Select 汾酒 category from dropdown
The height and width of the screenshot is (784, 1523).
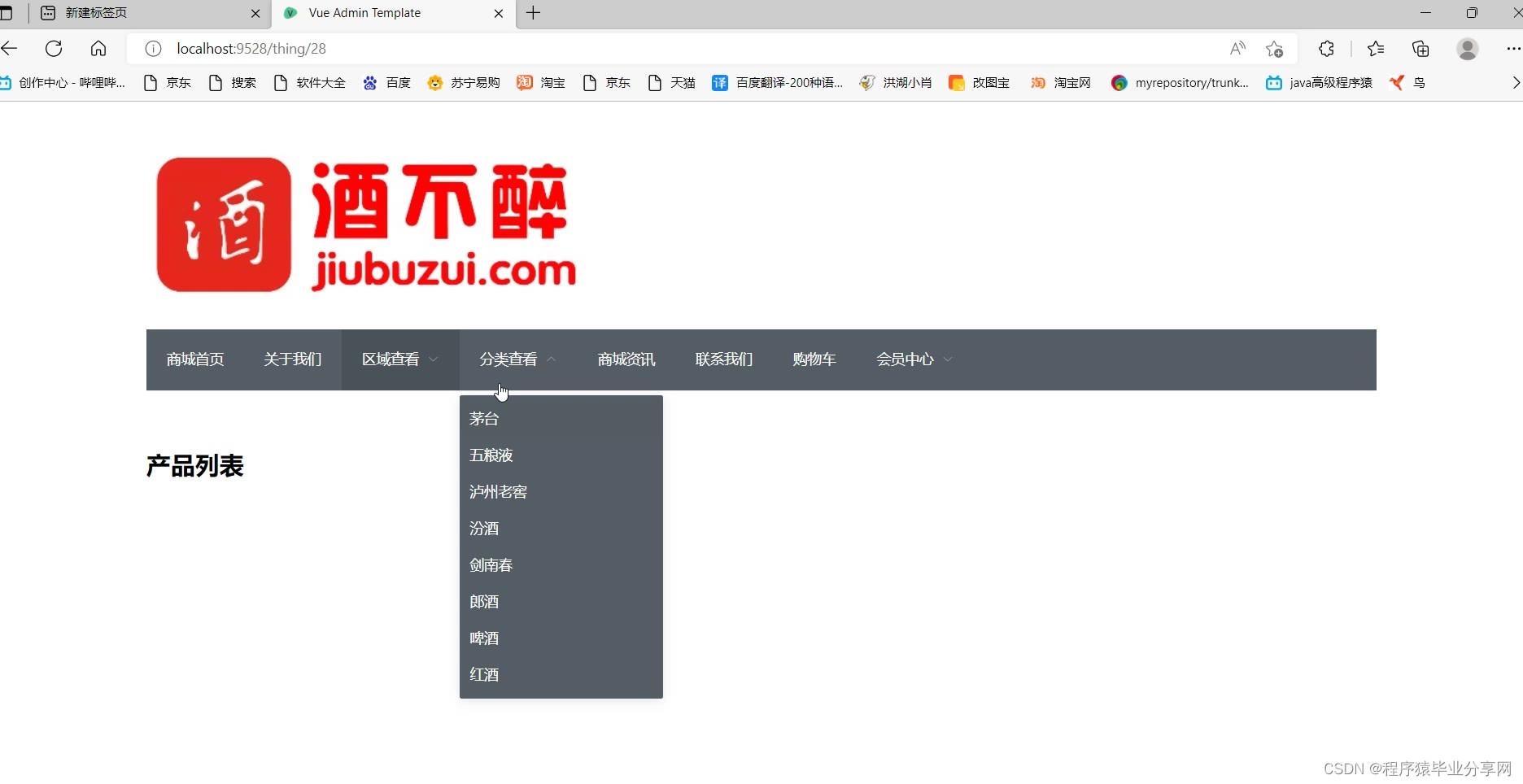[561, 529]
